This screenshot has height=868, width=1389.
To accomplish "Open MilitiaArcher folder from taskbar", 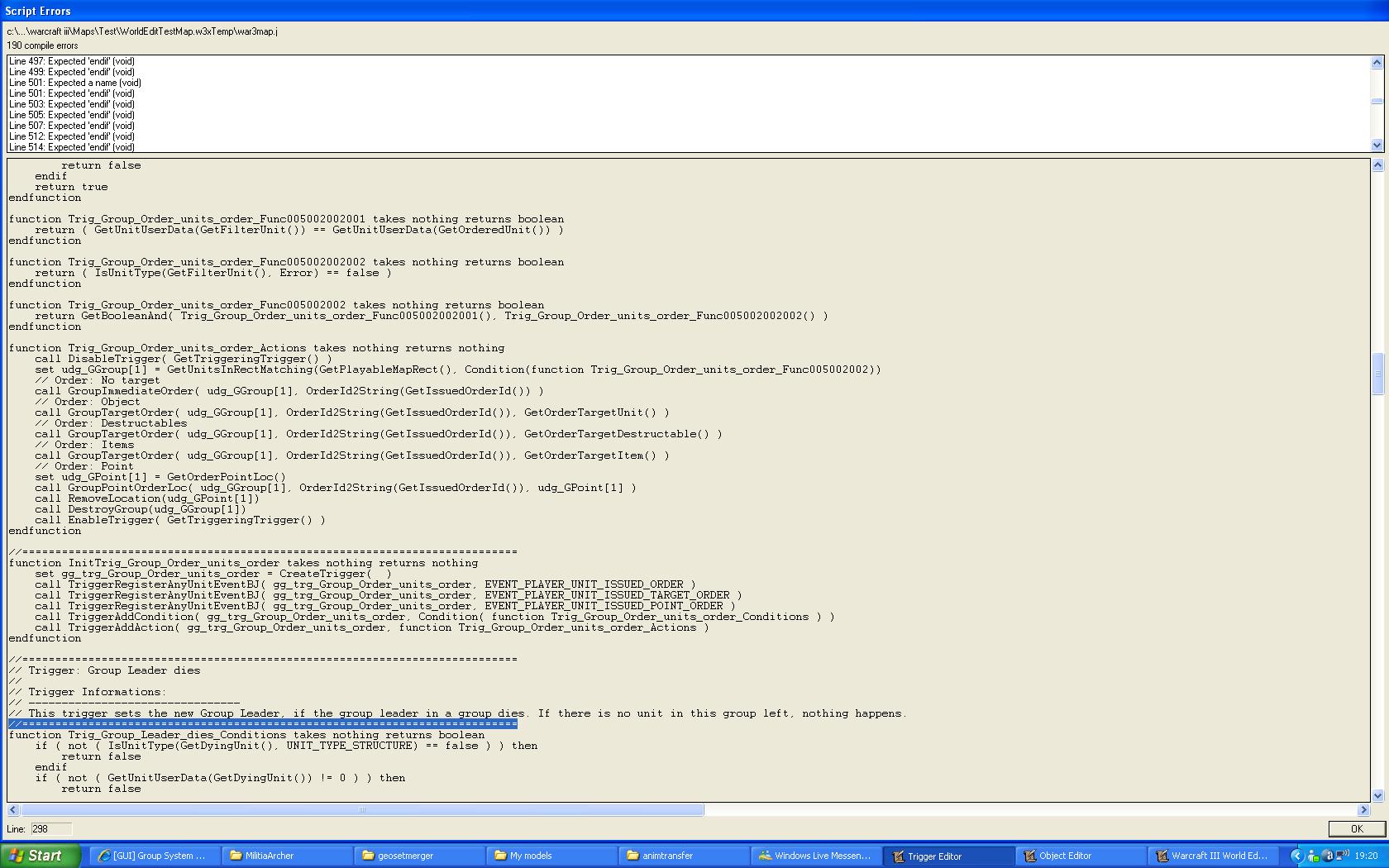I will pos(286,856).
